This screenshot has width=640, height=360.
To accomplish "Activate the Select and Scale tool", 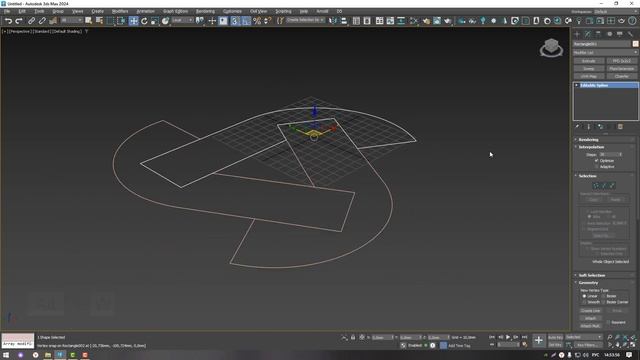I will click(x=155, y=21).
